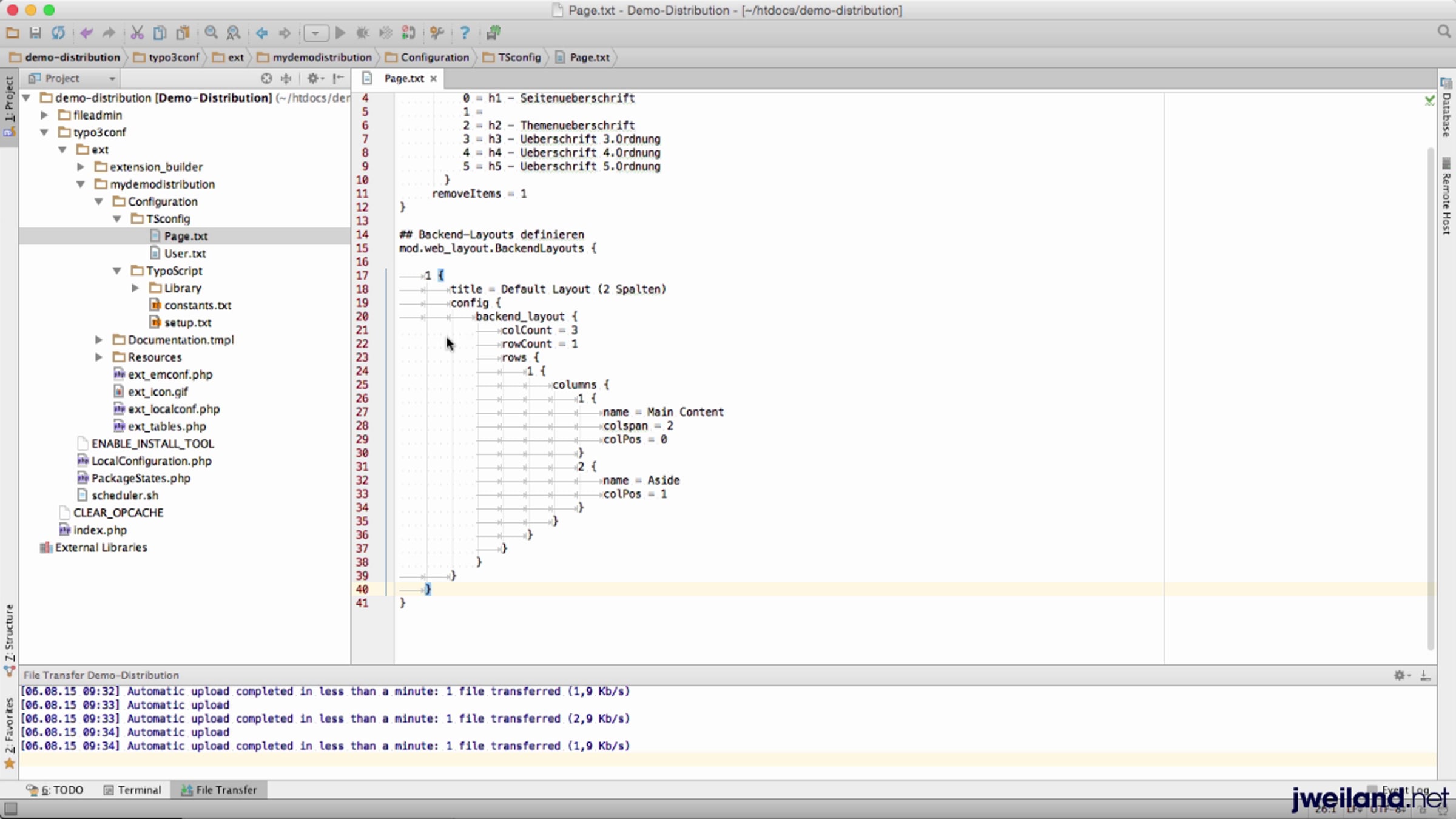Screen dimensions: 1456x819
Task: Open the Structure side tool window
Action: pos(9,639)
